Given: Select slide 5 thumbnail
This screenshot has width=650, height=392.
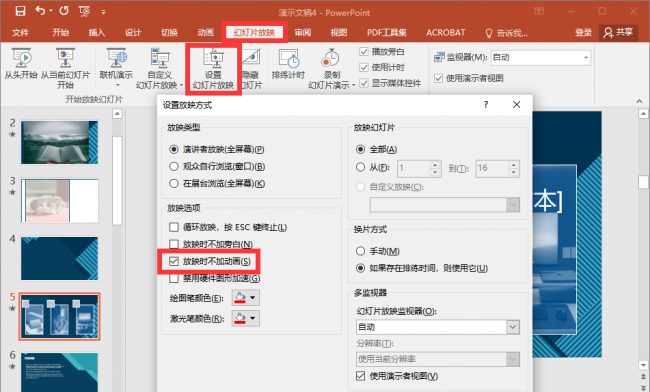Looking at the screenshot, I should click(60, 317).
